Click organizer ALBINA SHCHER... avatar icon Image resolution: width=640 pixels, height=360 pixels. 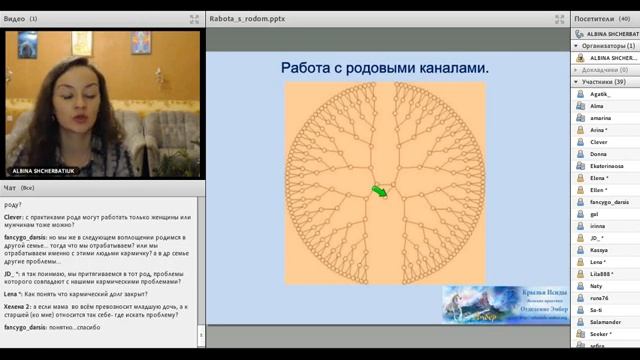pyautogui.click(x=580, y=58)
